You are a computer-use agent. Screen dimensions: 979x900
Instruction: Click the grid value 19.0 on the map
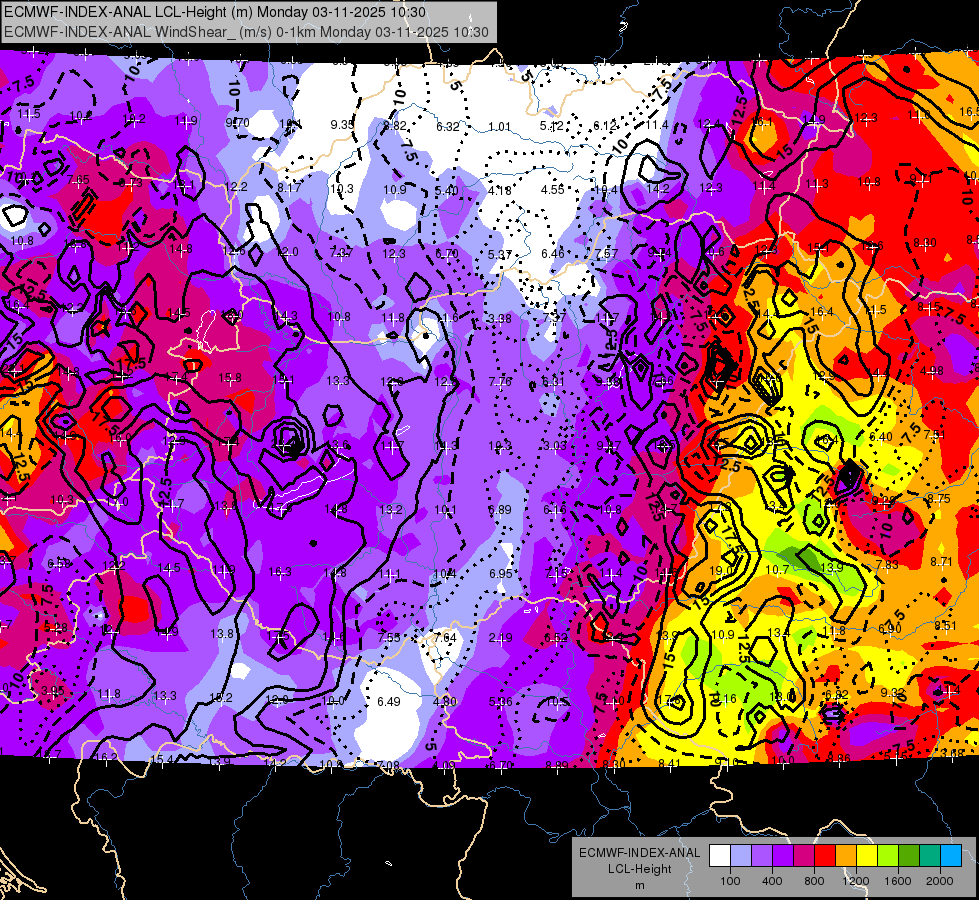click(721, 571)
